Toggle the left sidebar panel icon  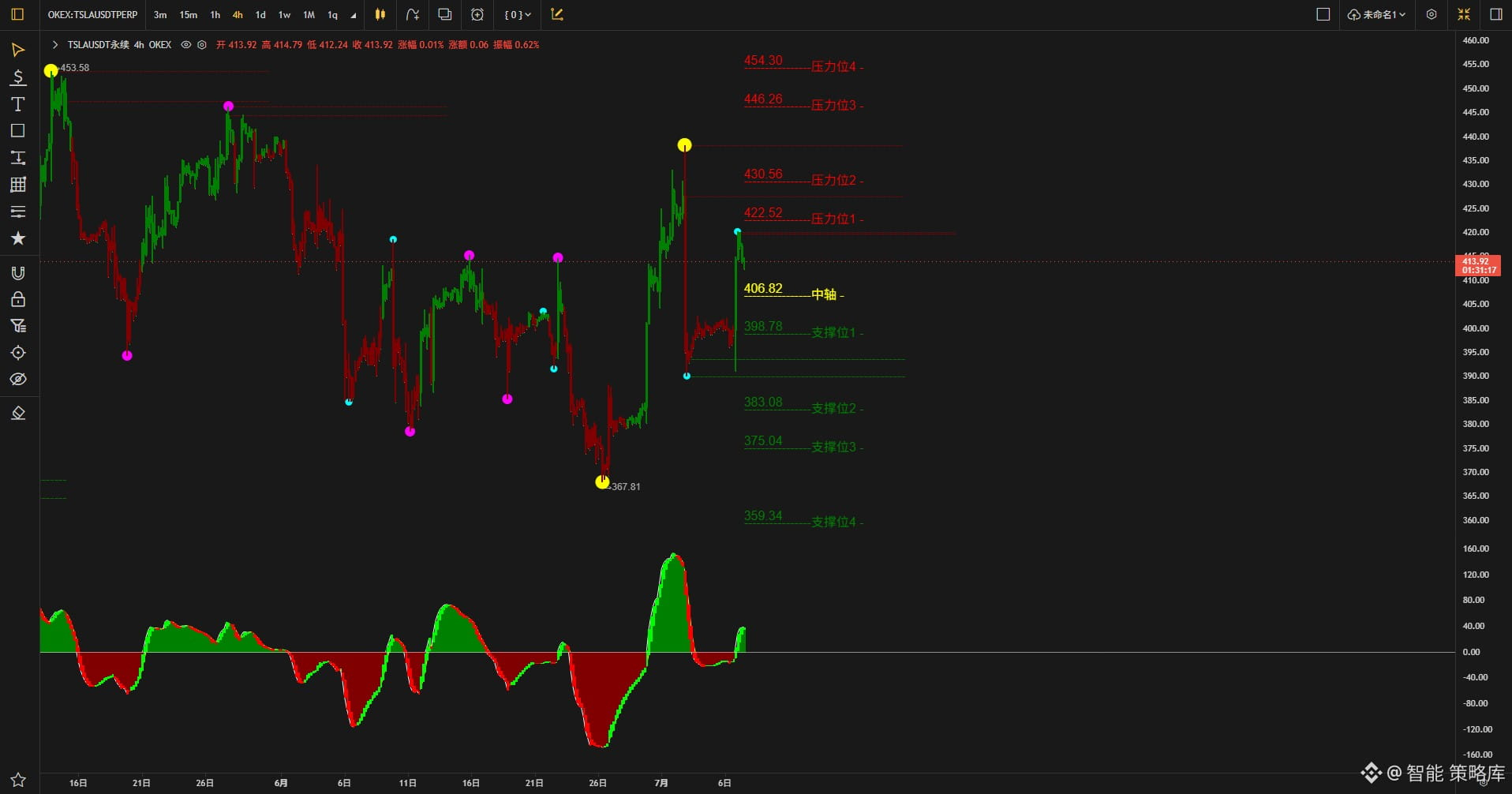point(17,14)
